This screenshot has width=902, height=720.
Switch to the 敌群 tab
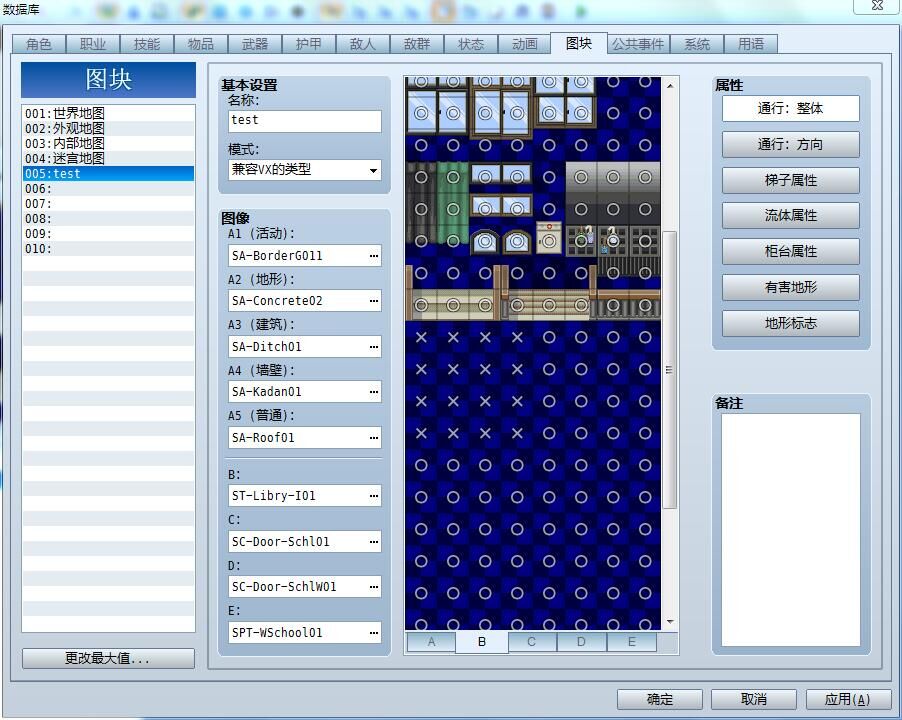pos(417,44)
